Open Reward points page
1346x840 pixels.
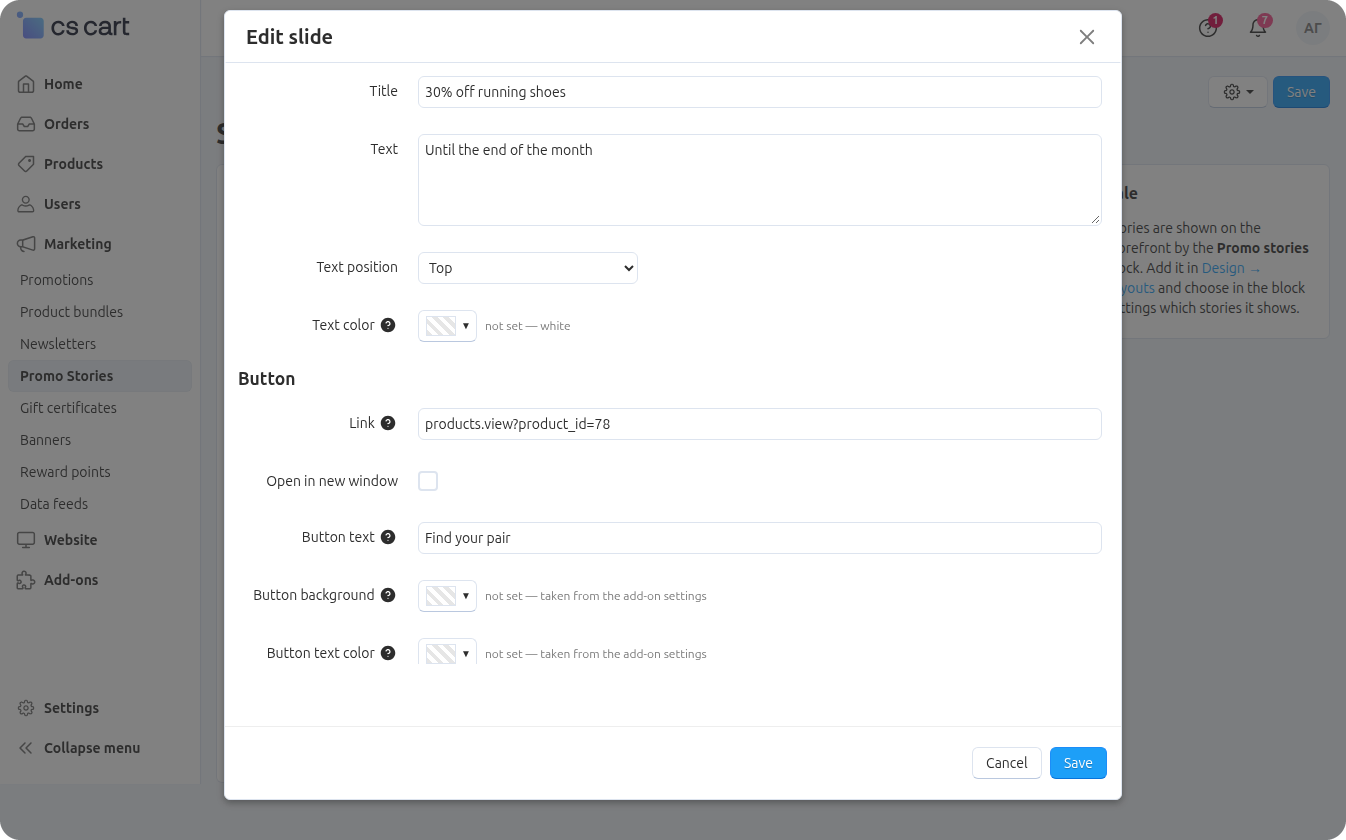tap(65, 472)
